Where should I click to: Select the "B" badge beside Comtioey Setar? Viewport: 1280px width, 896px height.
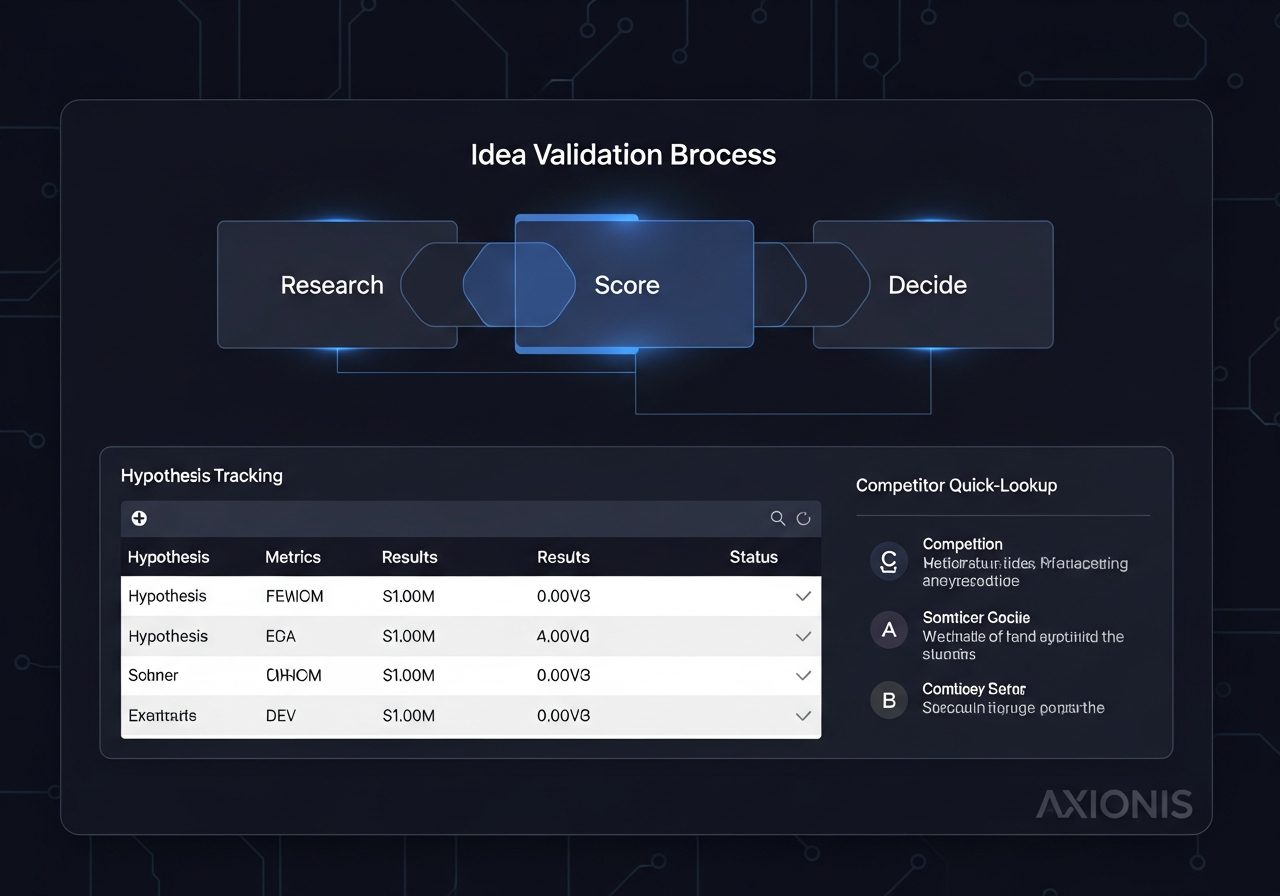(x=889, y=700)
